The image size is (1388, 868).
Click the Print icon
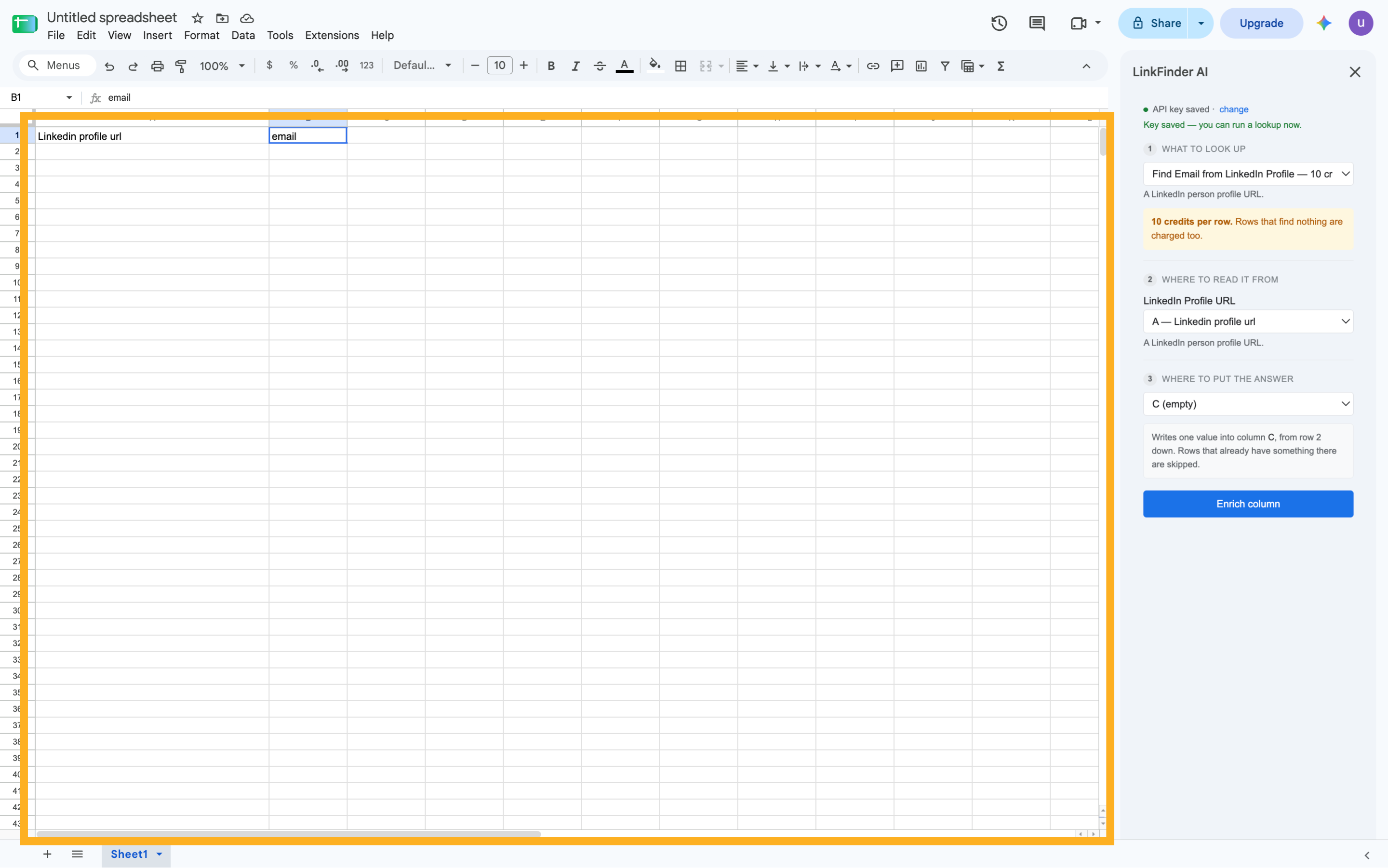click(x=157, y=66)
